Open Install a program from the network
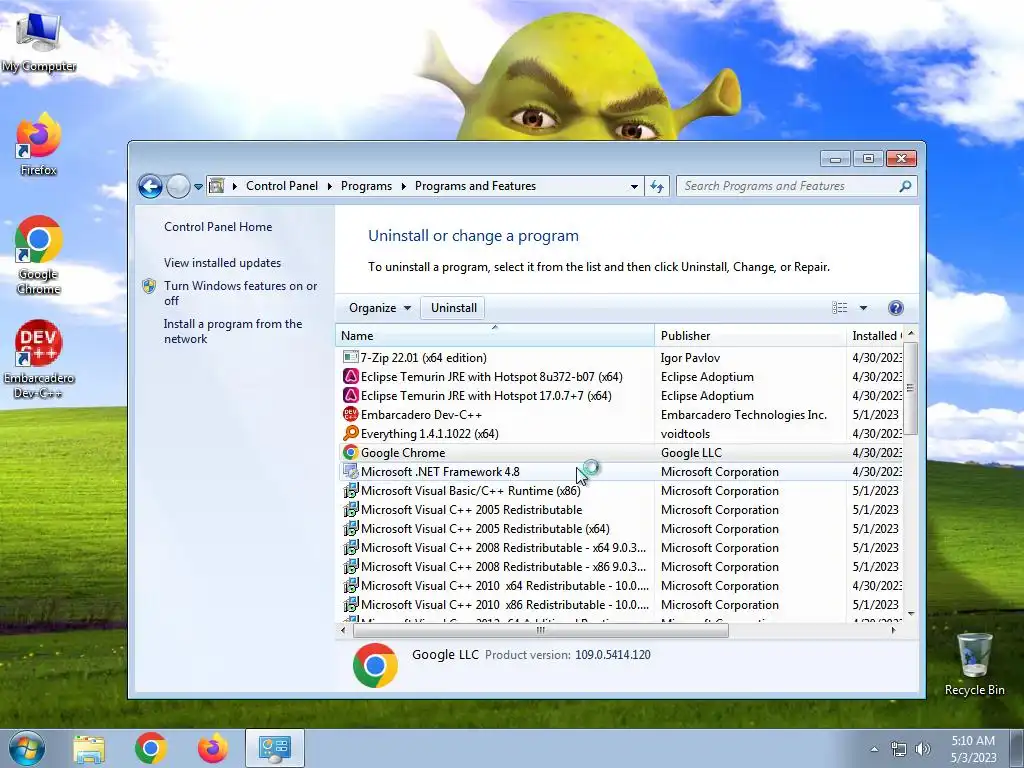Screen dimensions: 1024x768 coord(232,331)
